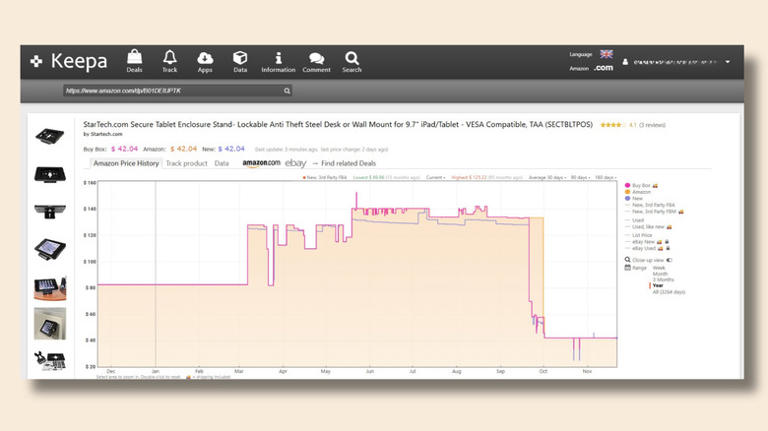Open the last accessories thumbnail
This screenshot has width=768, height=431.
coord(49,361)
